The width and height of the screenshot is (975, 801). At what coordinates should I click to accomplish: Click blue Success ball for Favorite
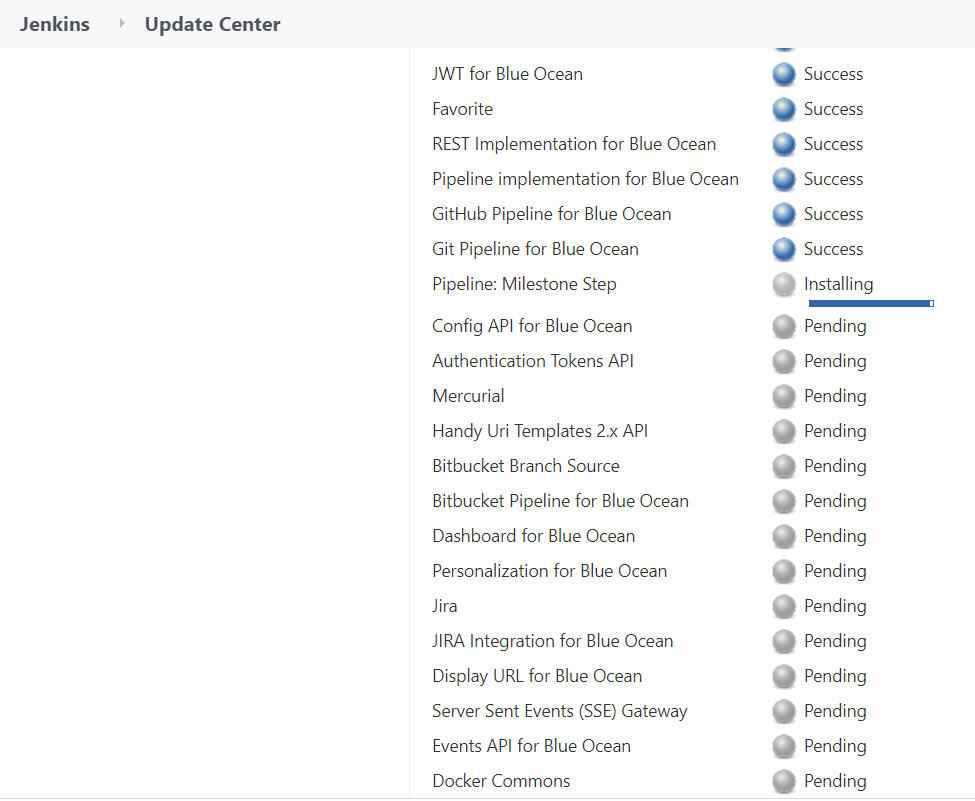coord(784,109)
